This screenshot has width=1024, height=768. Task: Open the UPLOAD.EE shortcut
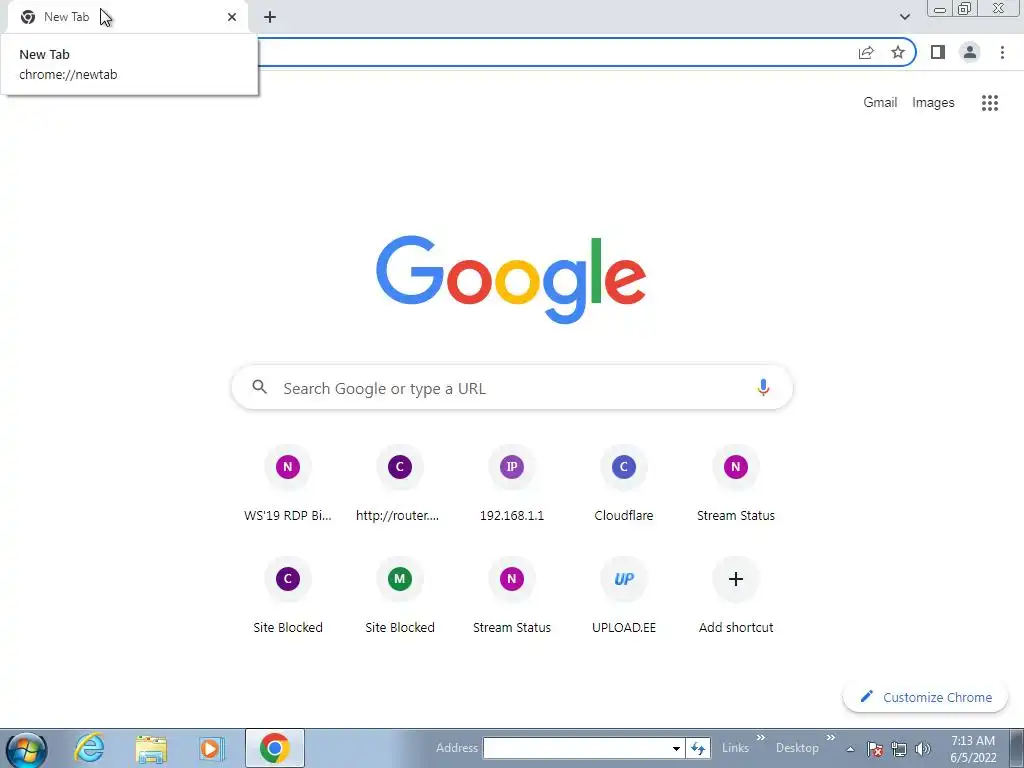624,595
